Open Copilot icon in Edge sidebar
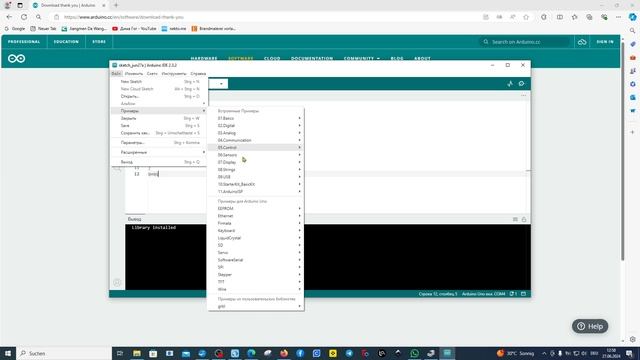The image size is (640, 360). coord(633,17)
